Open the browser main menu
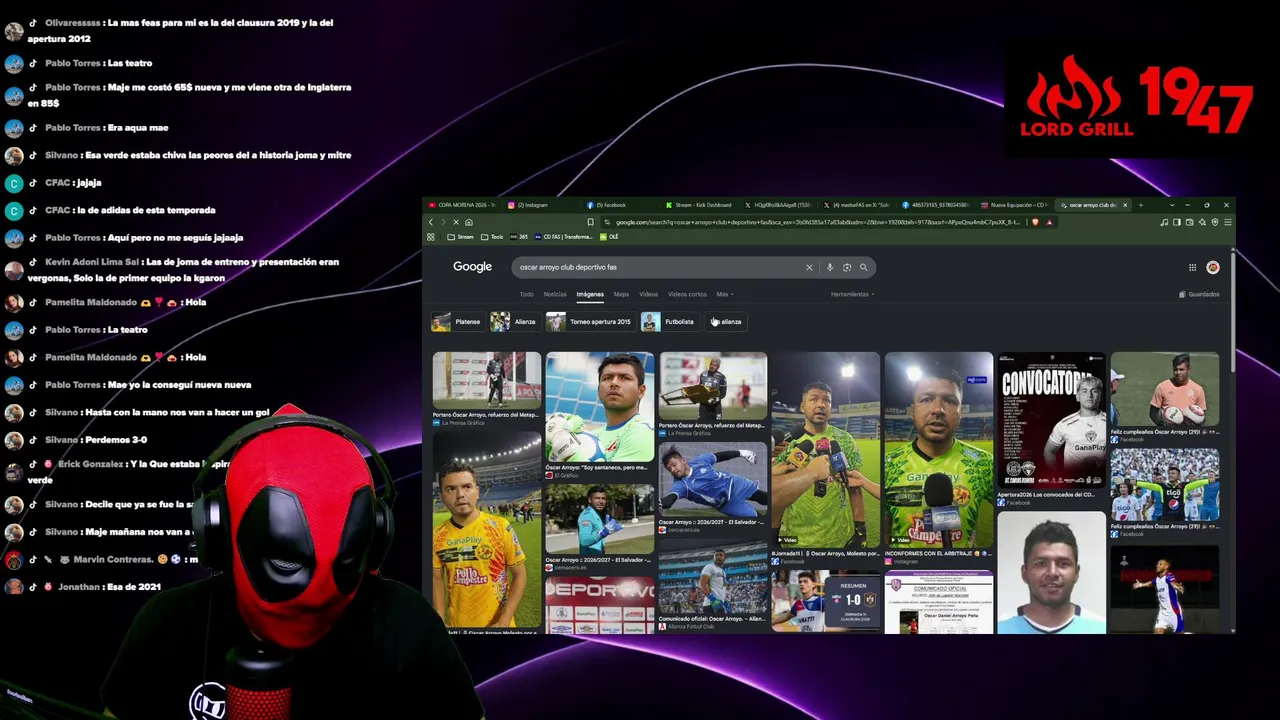 pos(1227,222)
